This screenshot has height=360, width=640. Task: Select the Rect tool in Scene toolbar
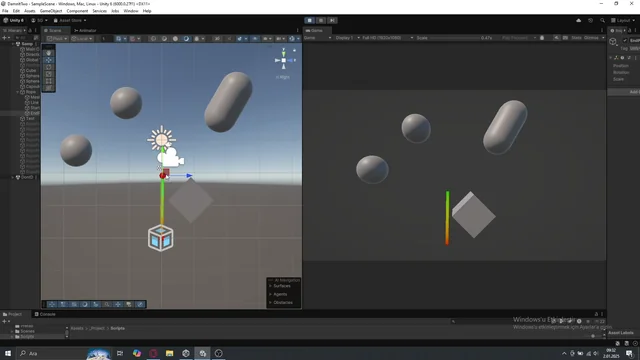(49, 81)
